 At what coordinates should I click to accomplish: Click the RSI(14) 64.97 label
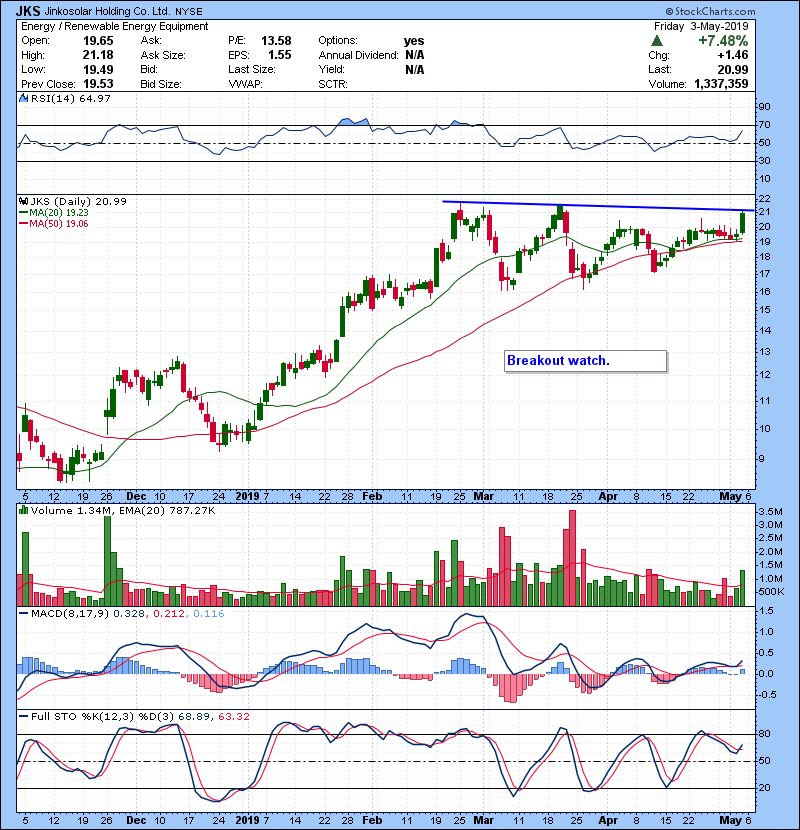click(x=70, y=98)
